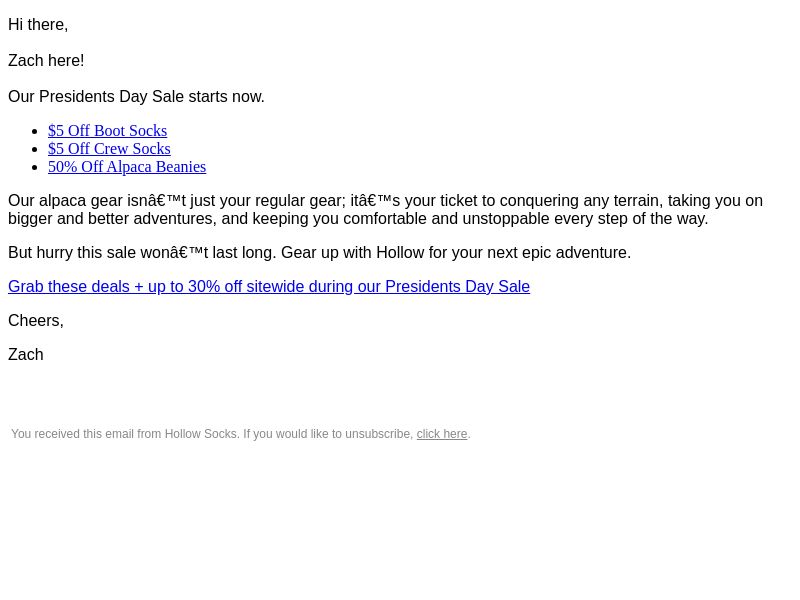The height and width of the screenshot is (600, 800).
Task: Click the 'Zach here!' intro text
Action: pyautogui.click(x=46, y=61)
